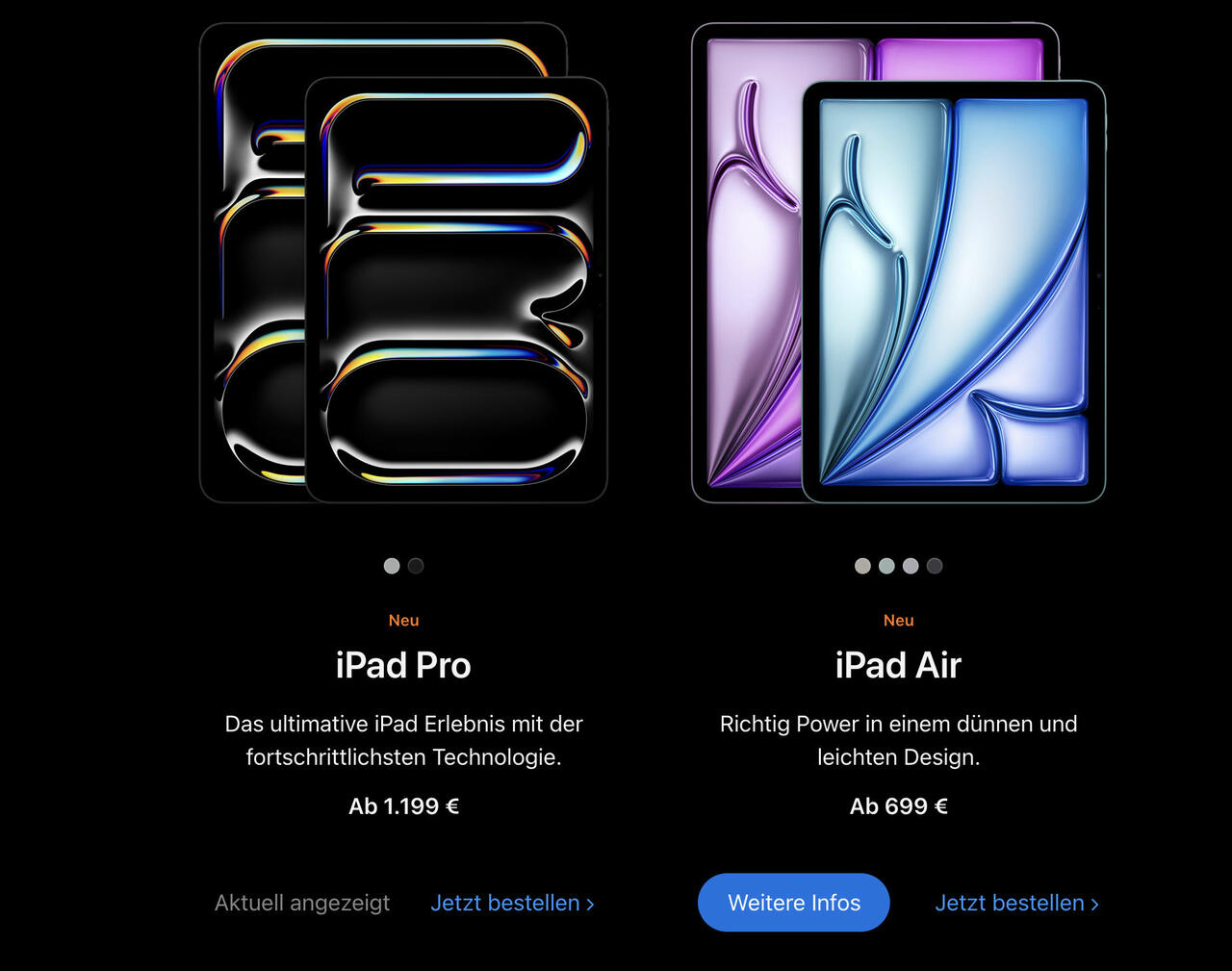Select the second pale blue iPad Air dot

click(886, 566)
